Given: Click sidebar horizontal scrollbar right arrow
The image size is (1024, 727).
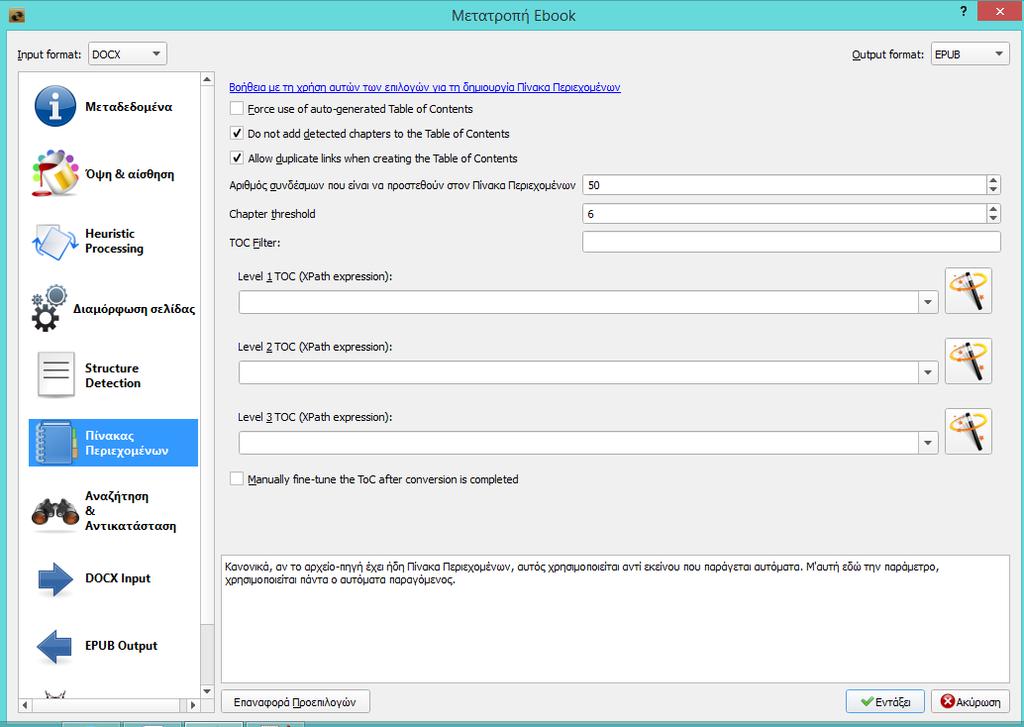Looking at the screenshot, I should pos(193,705).
